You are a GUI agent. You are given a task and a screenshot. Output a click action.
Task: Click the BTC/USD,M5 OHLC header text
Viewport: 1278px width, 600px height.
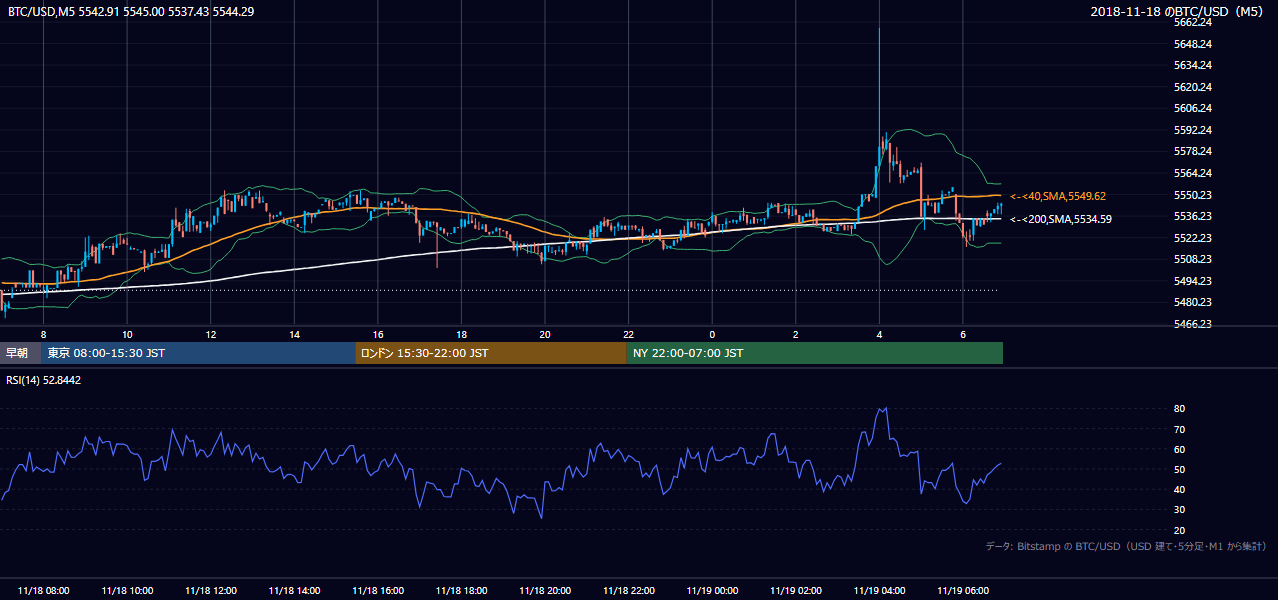[x=130, y=11]
